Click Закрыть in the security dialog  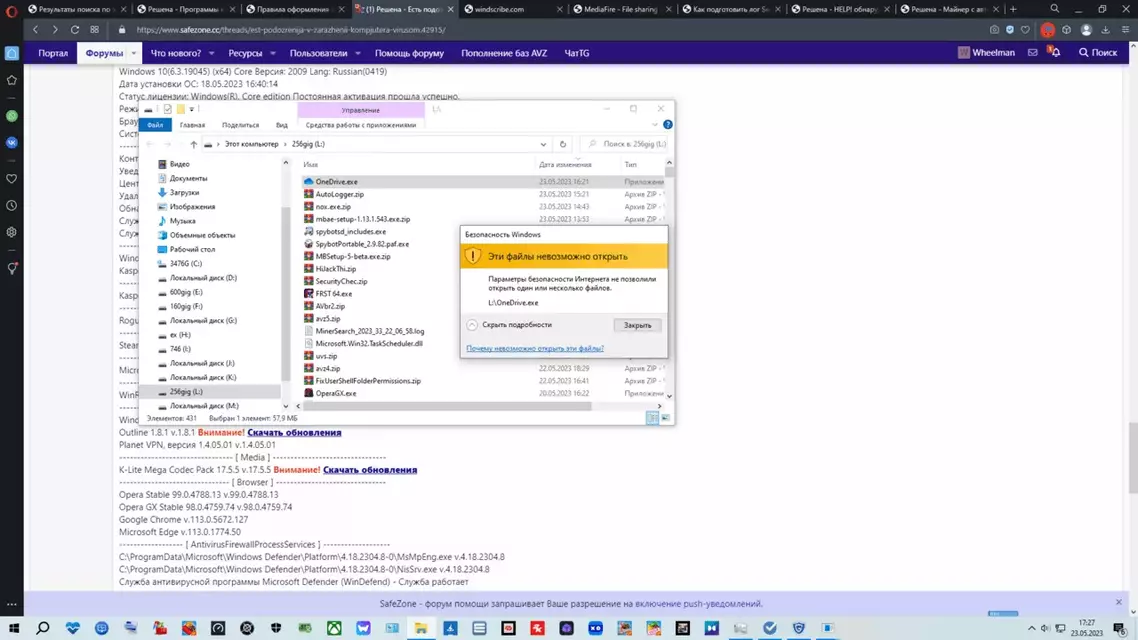click(637, 325)
